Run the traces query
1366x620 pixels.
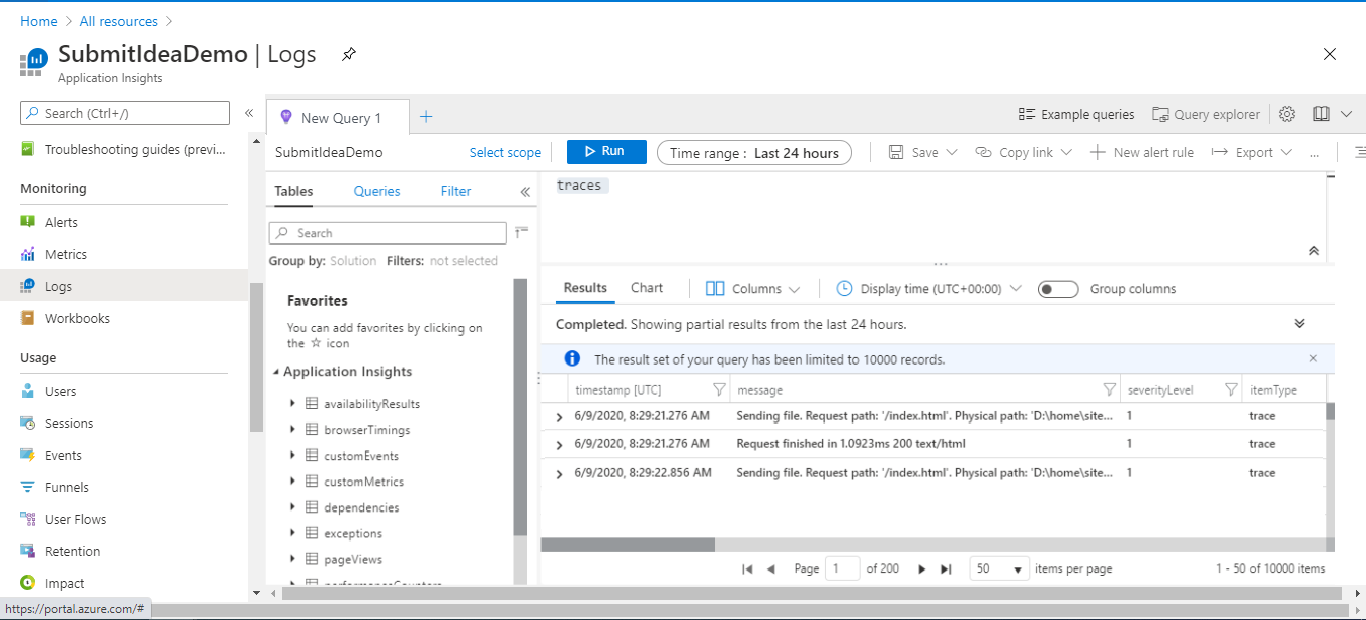pos(607,152)
